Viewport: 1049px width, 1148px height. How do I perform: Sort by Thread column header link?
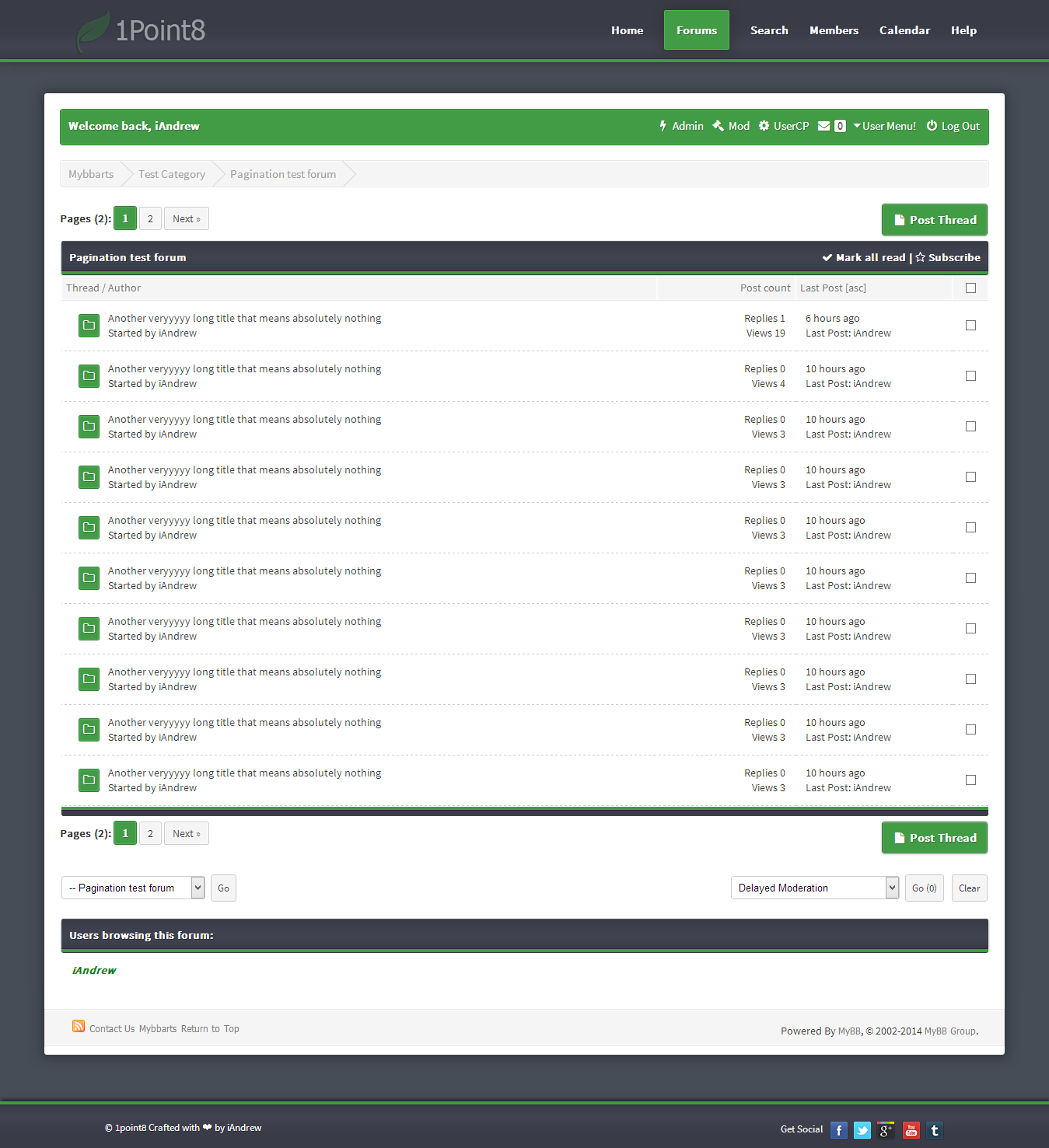point(82,288)
